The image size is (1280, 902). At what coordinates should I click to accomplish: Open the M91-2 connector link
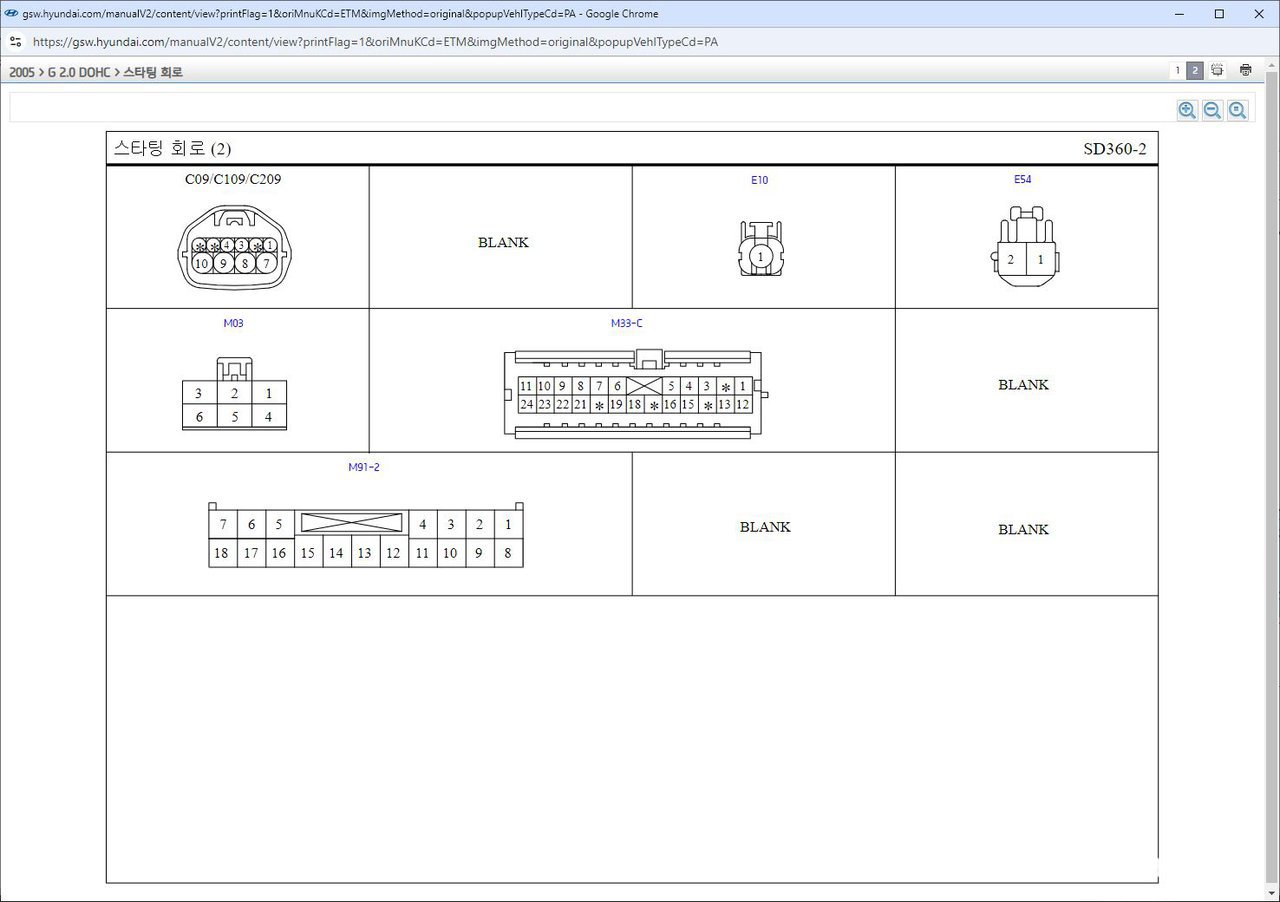point(364,467)
